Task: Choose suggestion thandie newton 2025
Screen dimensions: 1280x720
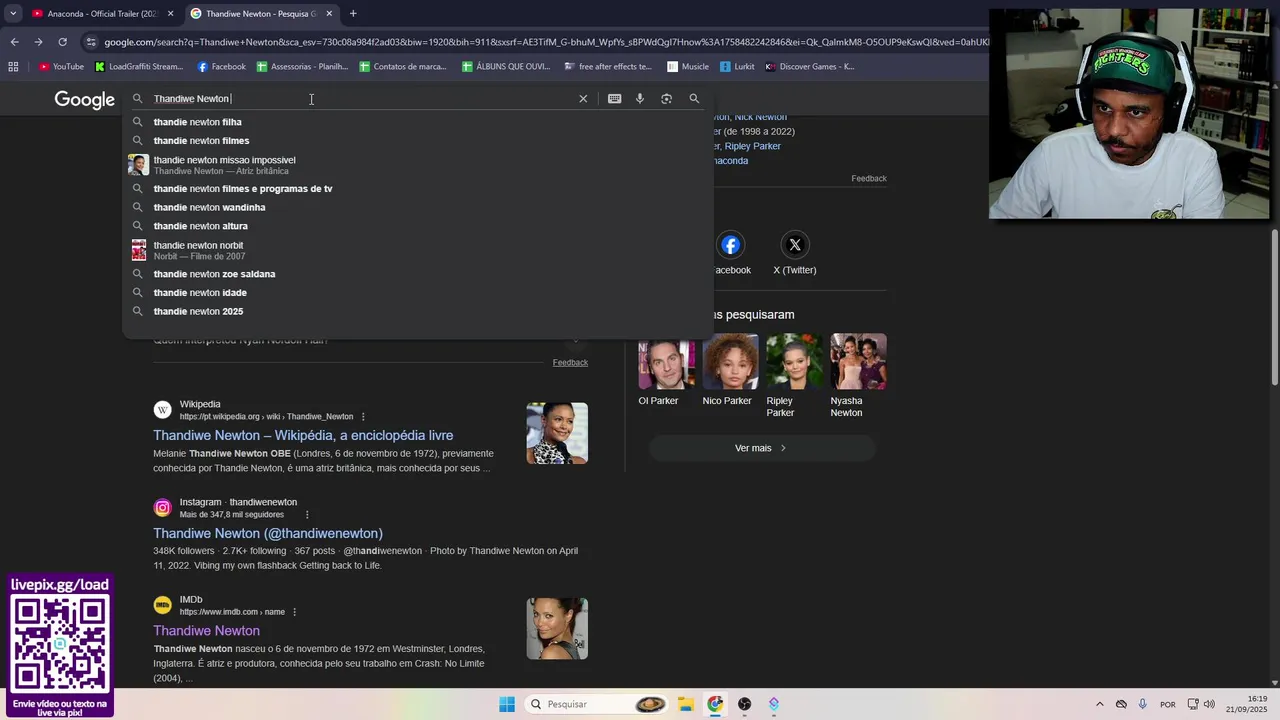Action: 418,312
